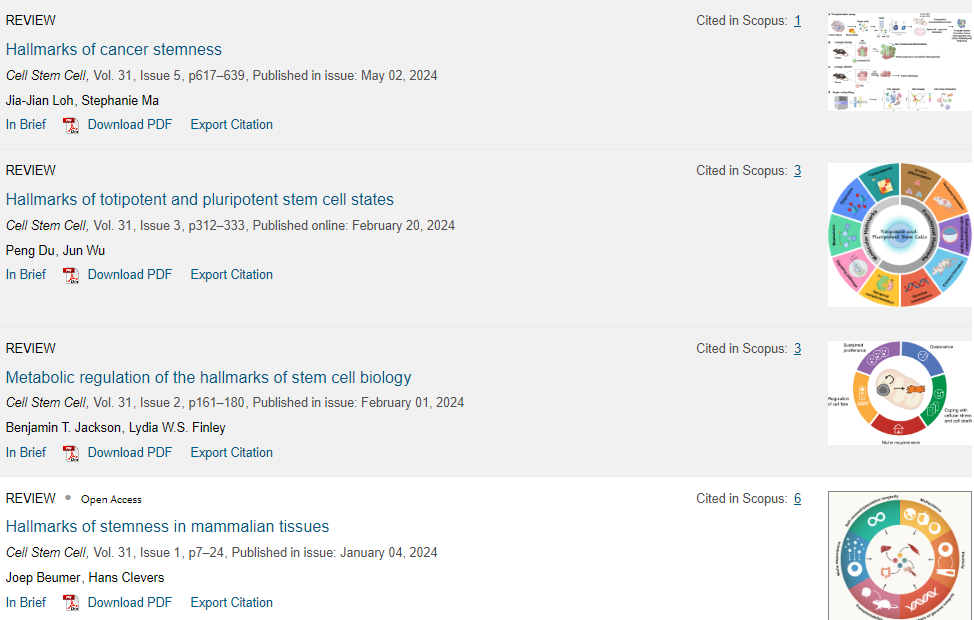Click PDF icon for Hallmarks of cancer stemness

pyautogui.click(x=70, y=125)
